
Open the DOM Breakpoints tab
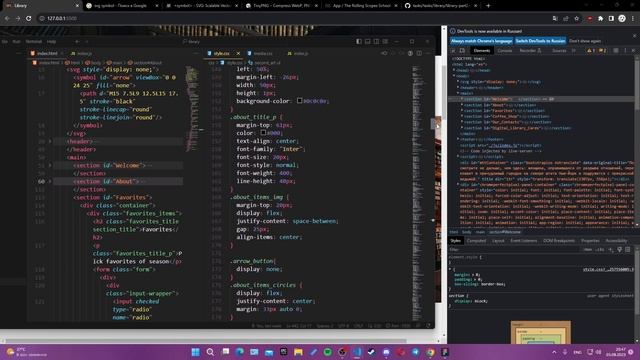pyautogui.click(x=559, y=241)
